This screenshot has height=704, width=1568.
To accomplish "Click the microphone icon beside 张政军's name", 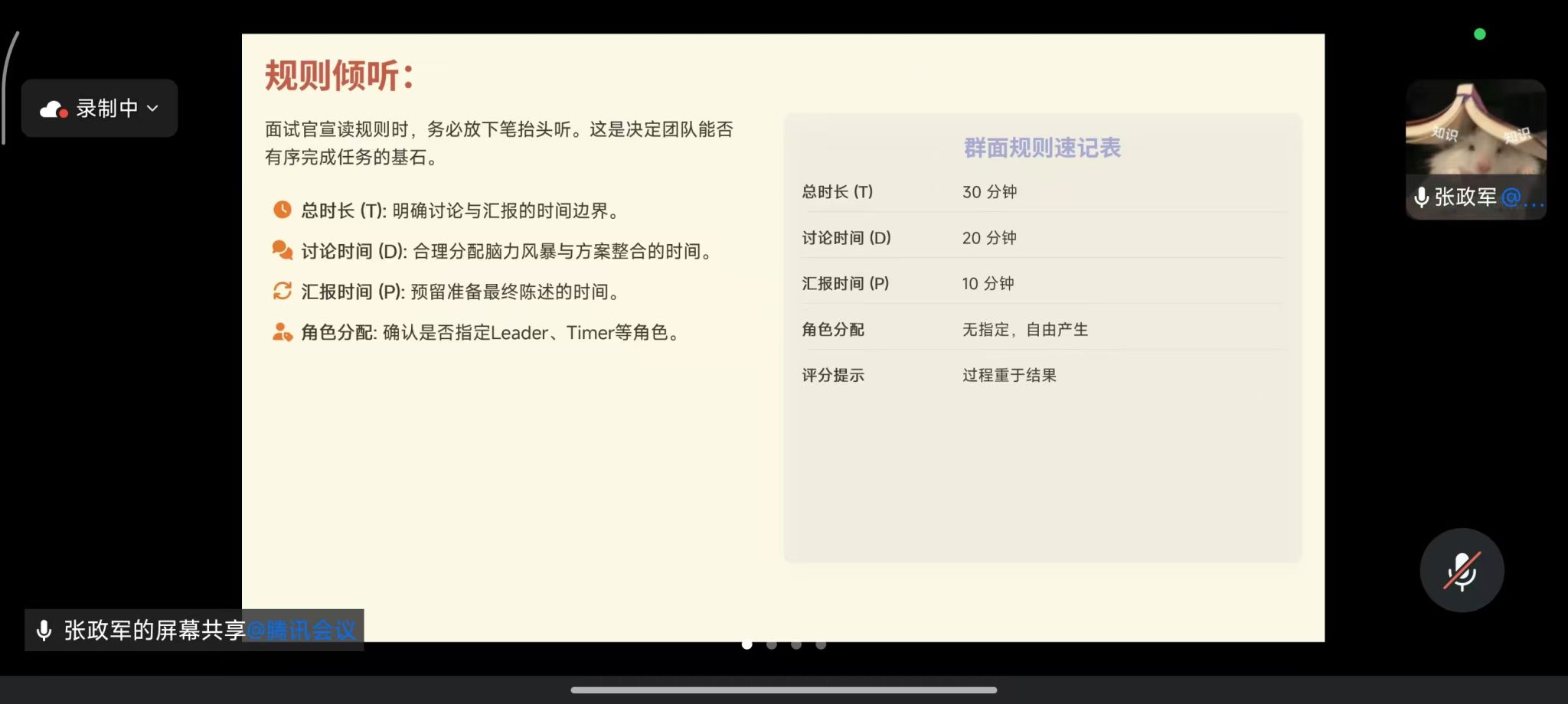I will pos(1421,197).
